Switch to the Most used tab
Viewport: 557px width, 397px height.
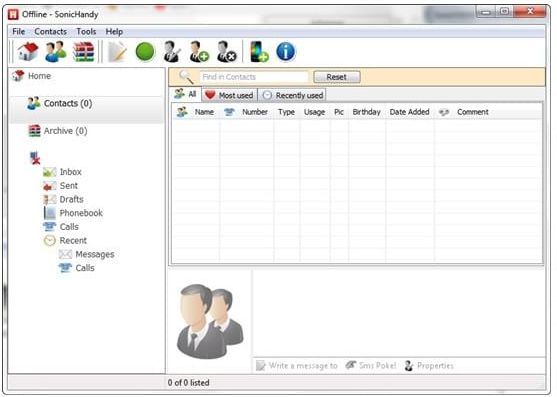point(229,95)
